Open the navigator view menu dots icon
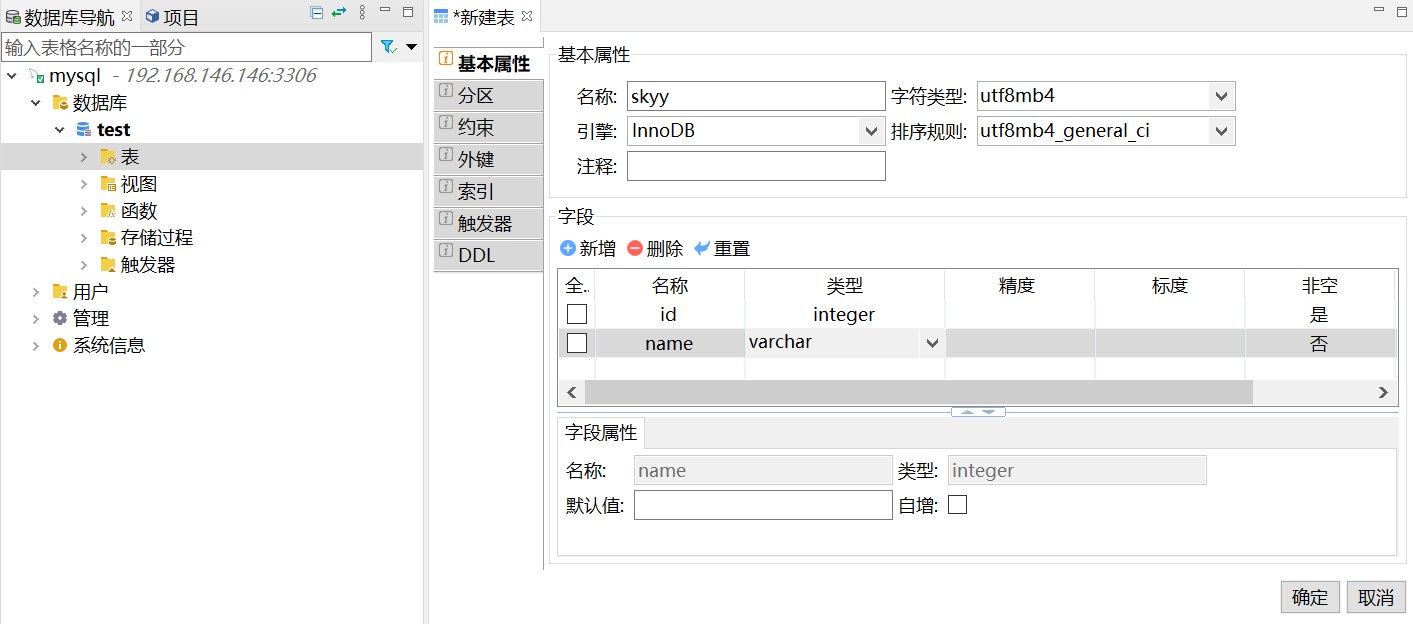 coord(362,12)
